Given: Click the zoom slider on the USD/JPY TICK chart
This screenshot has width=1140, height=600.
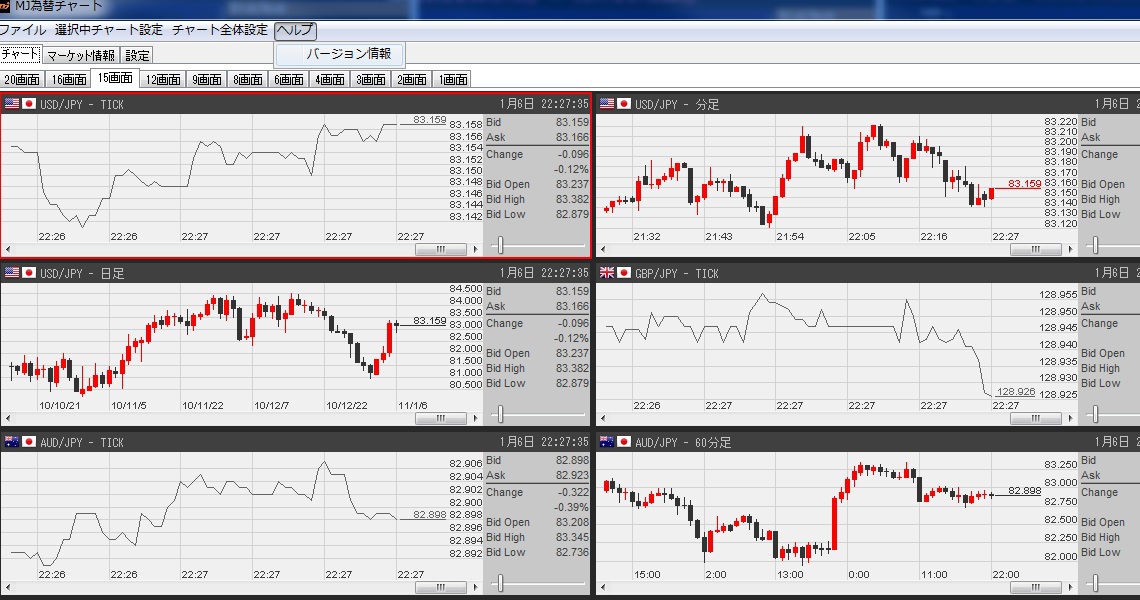Looking at the screenshot, I should pos(500,246).
